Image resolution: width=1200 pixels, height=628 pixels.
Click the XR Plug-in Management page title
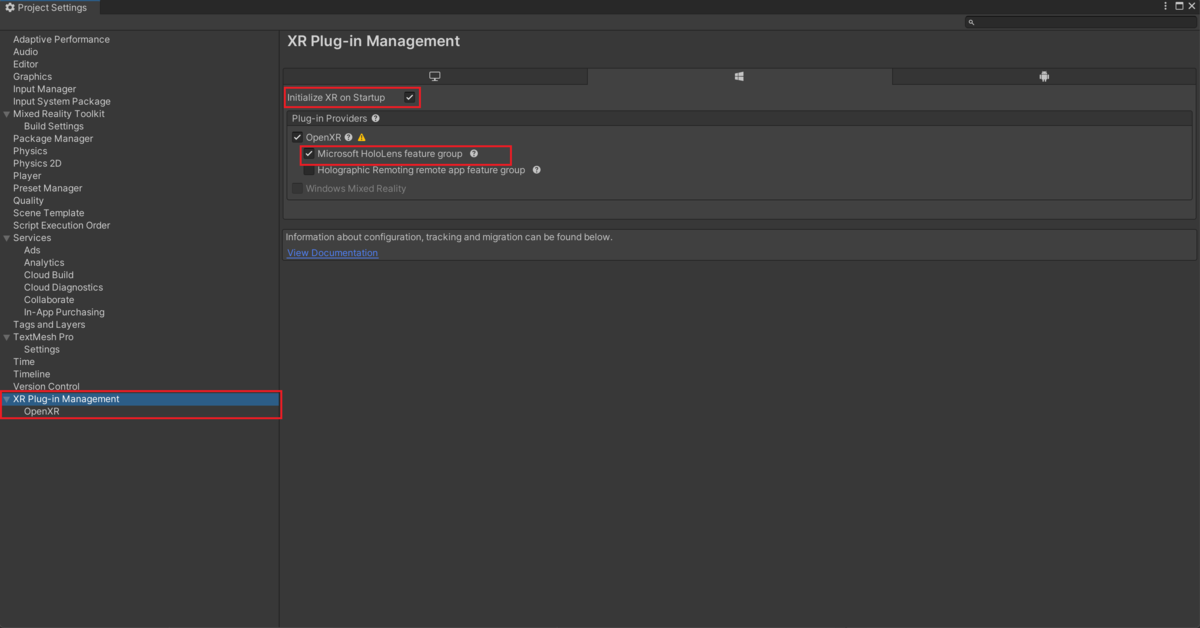pyautogui.click(x=373, y=41)
